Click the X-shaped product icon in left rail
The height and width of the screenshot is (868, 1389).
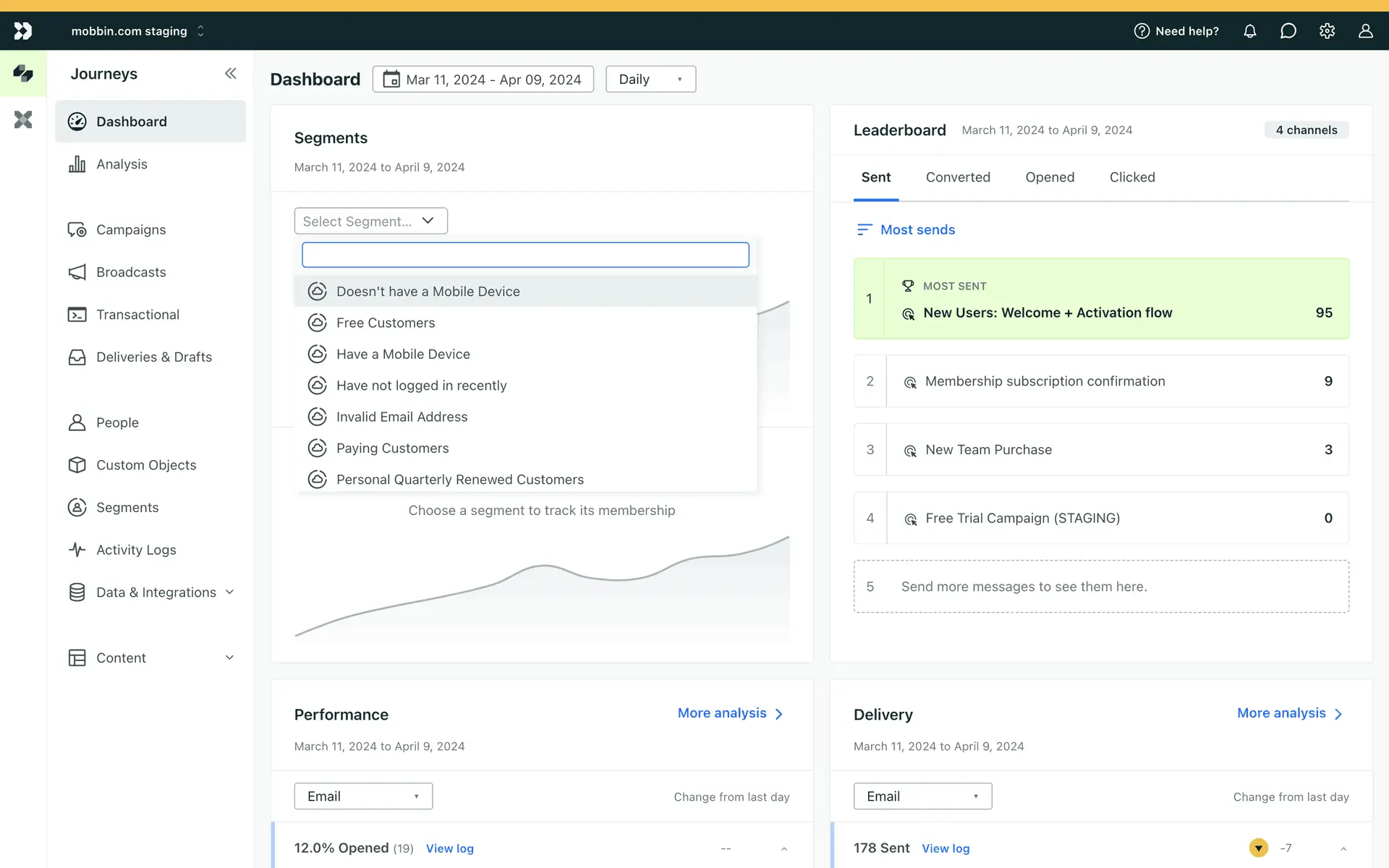(x=23, y=119)
